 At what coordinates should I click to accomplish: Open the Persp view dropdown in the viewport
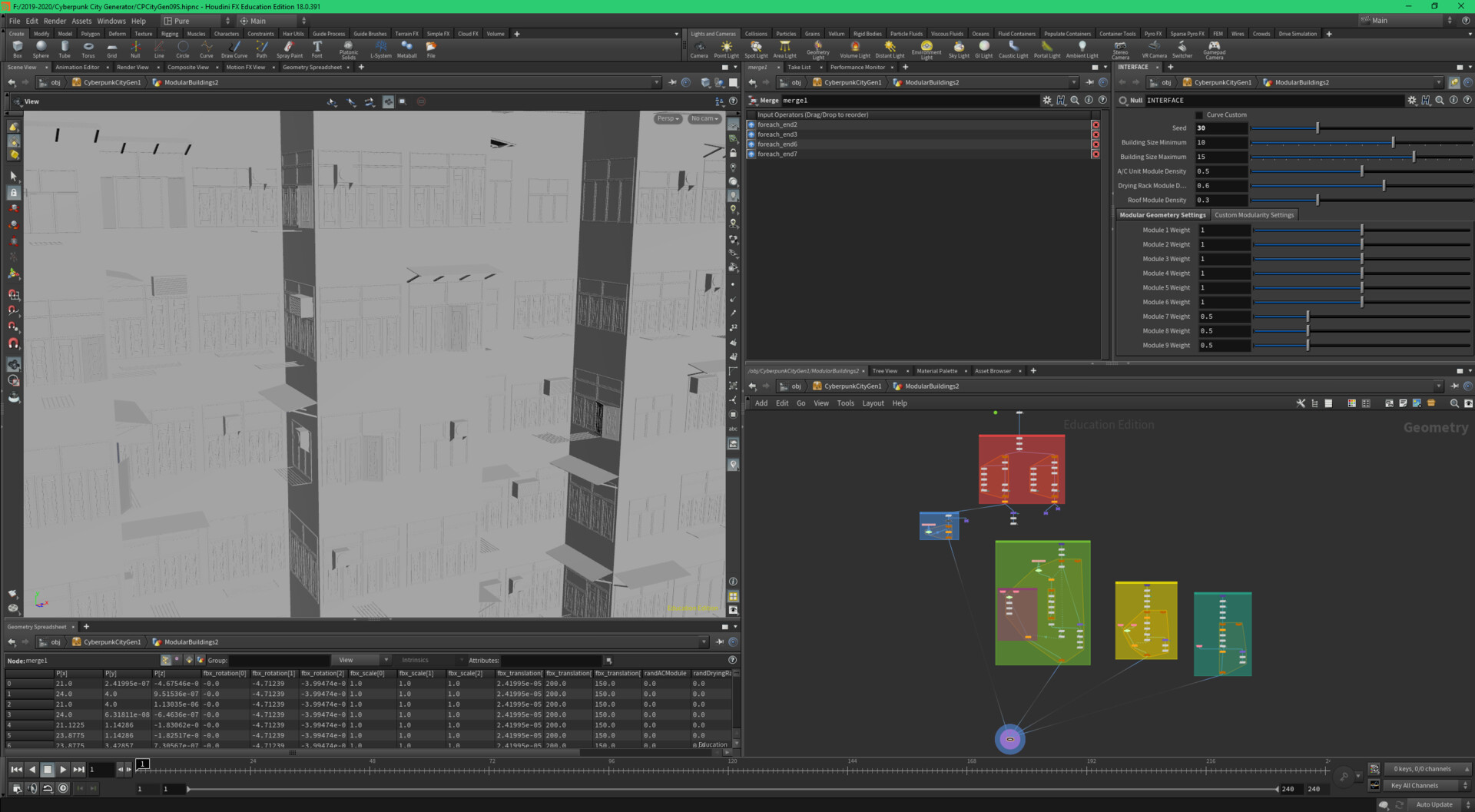click(667, 118)
